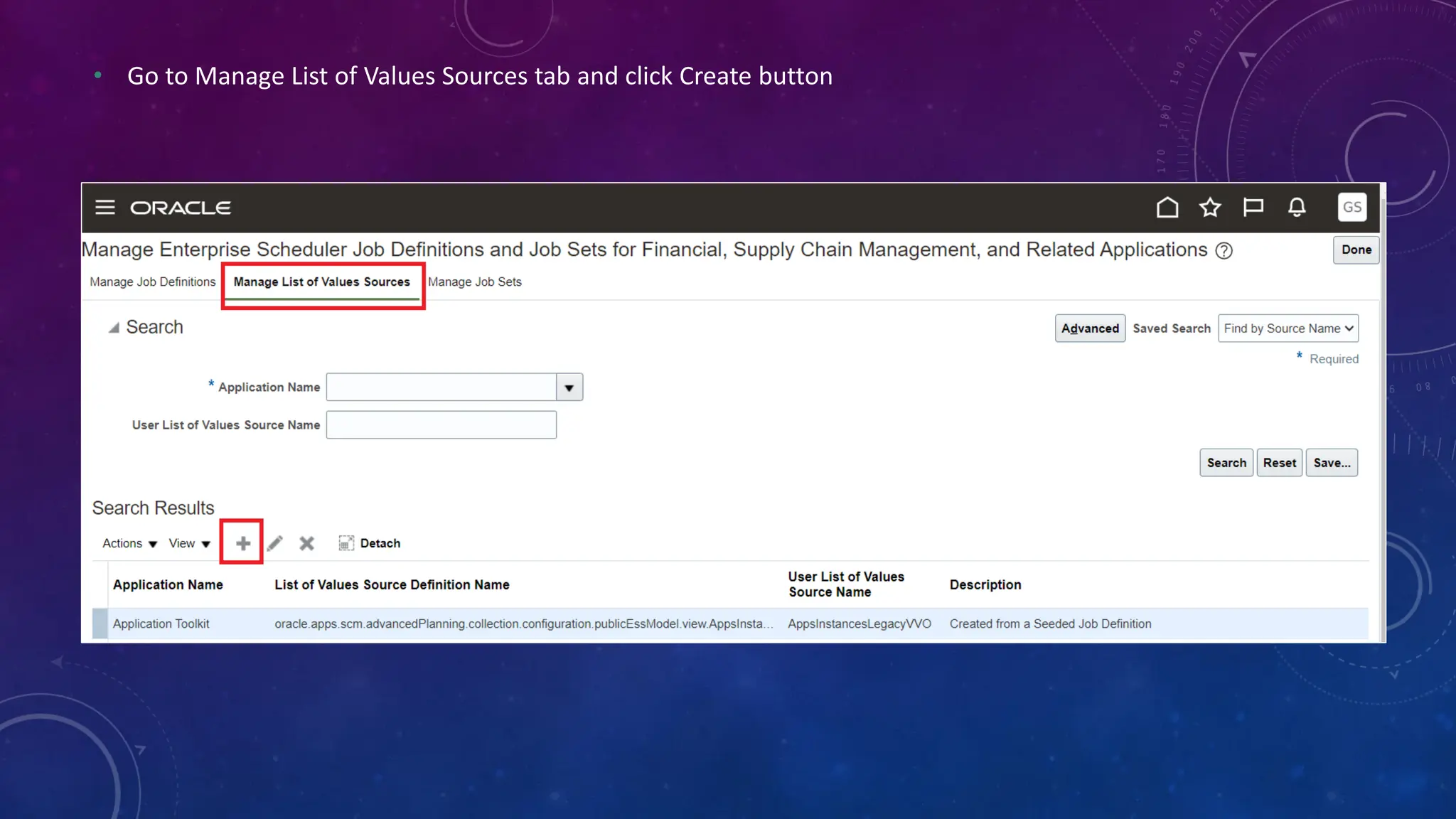Image resolution: width=1456 pixels, height=819 pixels.
Task: Click the Search button
Action: coord(1226,463)
